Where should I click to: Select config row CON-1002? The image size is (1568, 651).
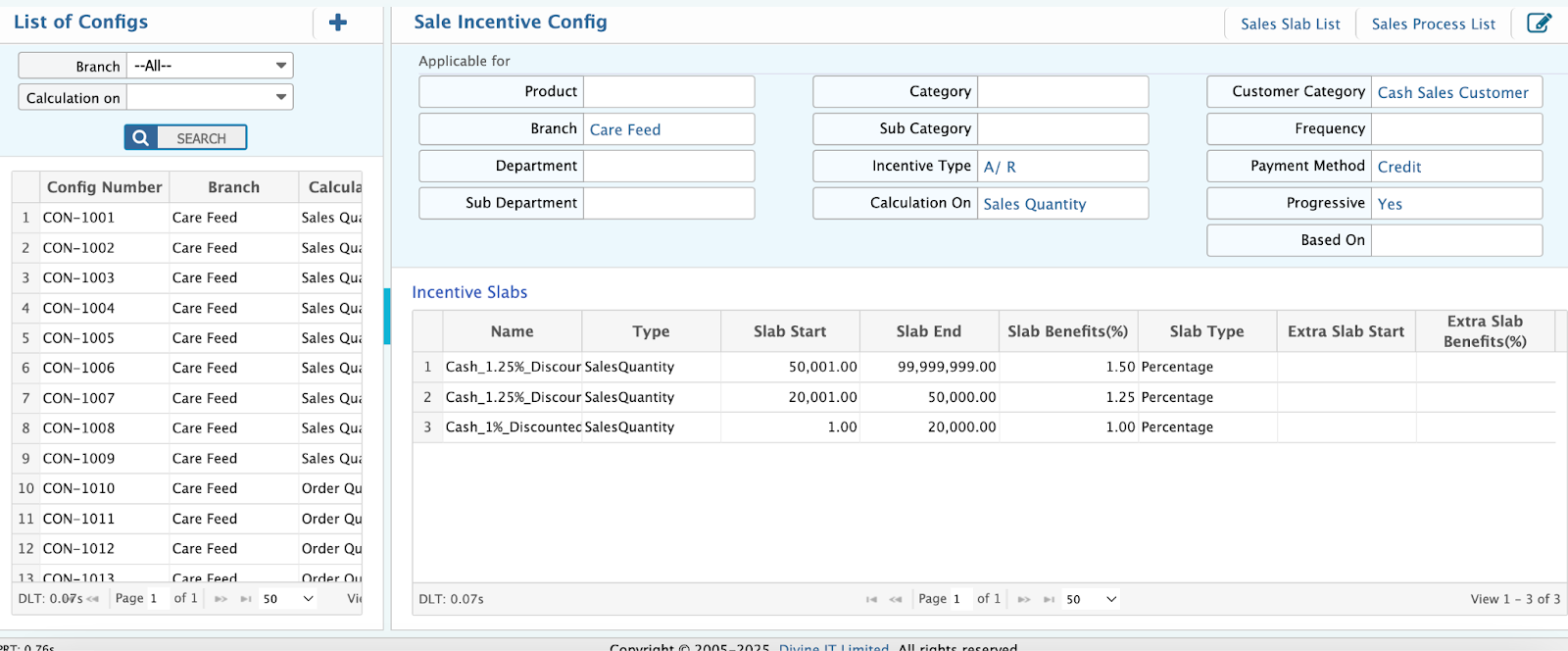pyautogui.click(x=187, y=248)
